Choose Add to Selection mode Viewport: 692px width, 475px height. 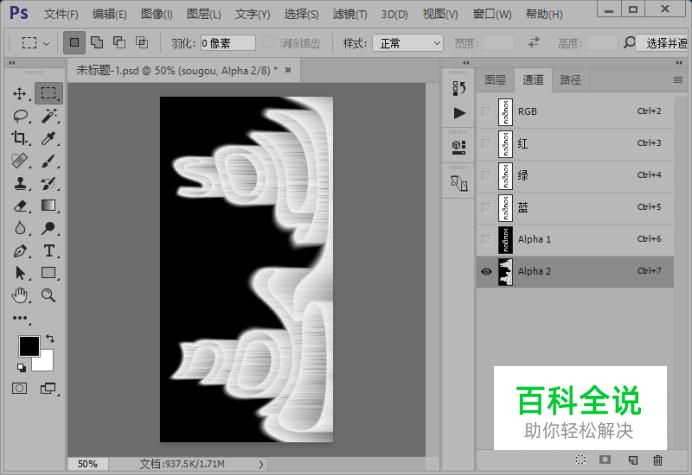tap(97, 42)
